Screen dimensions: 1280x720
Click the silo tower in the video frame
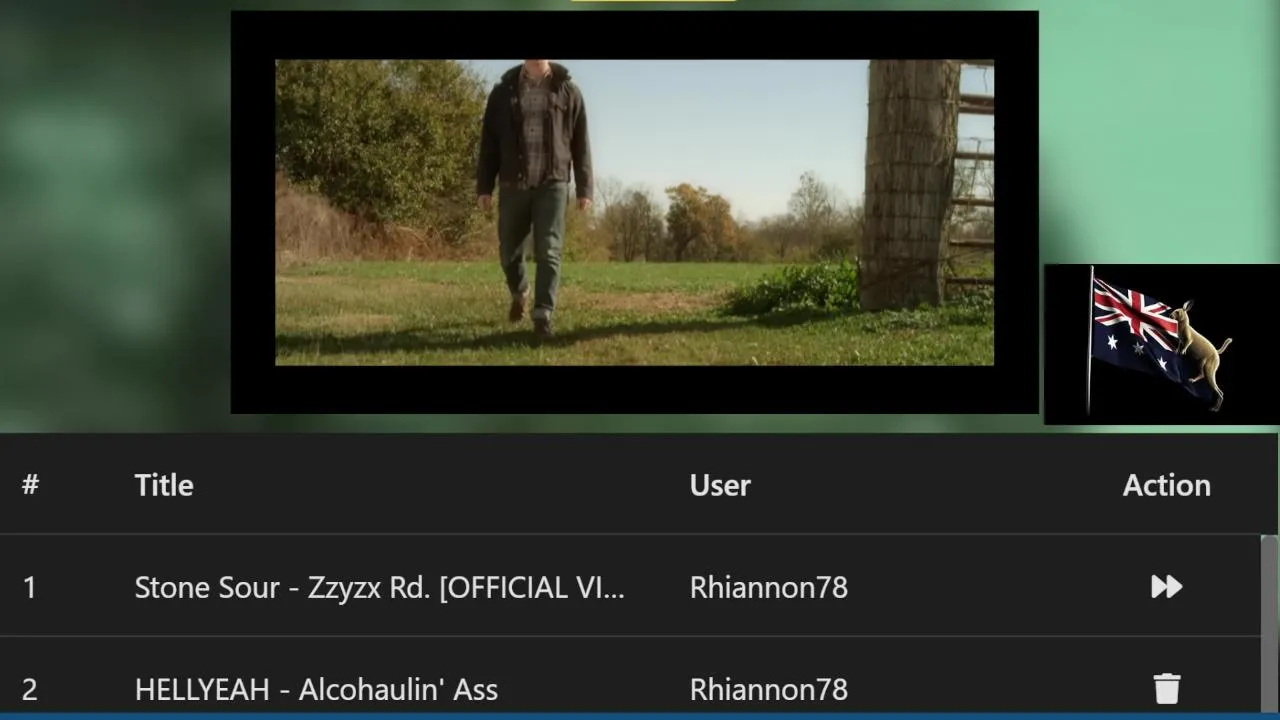(x=910, y=184)
